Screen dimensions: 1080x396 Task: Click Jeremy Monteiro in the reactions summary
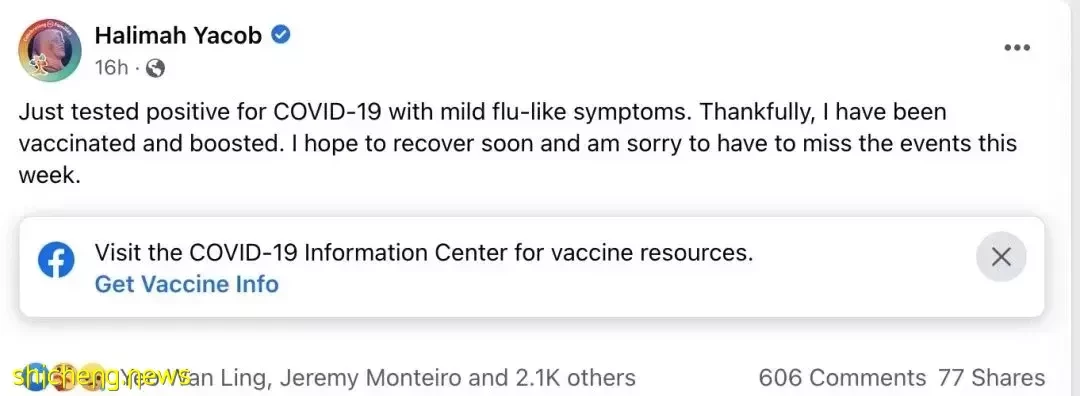pos(371,377)
